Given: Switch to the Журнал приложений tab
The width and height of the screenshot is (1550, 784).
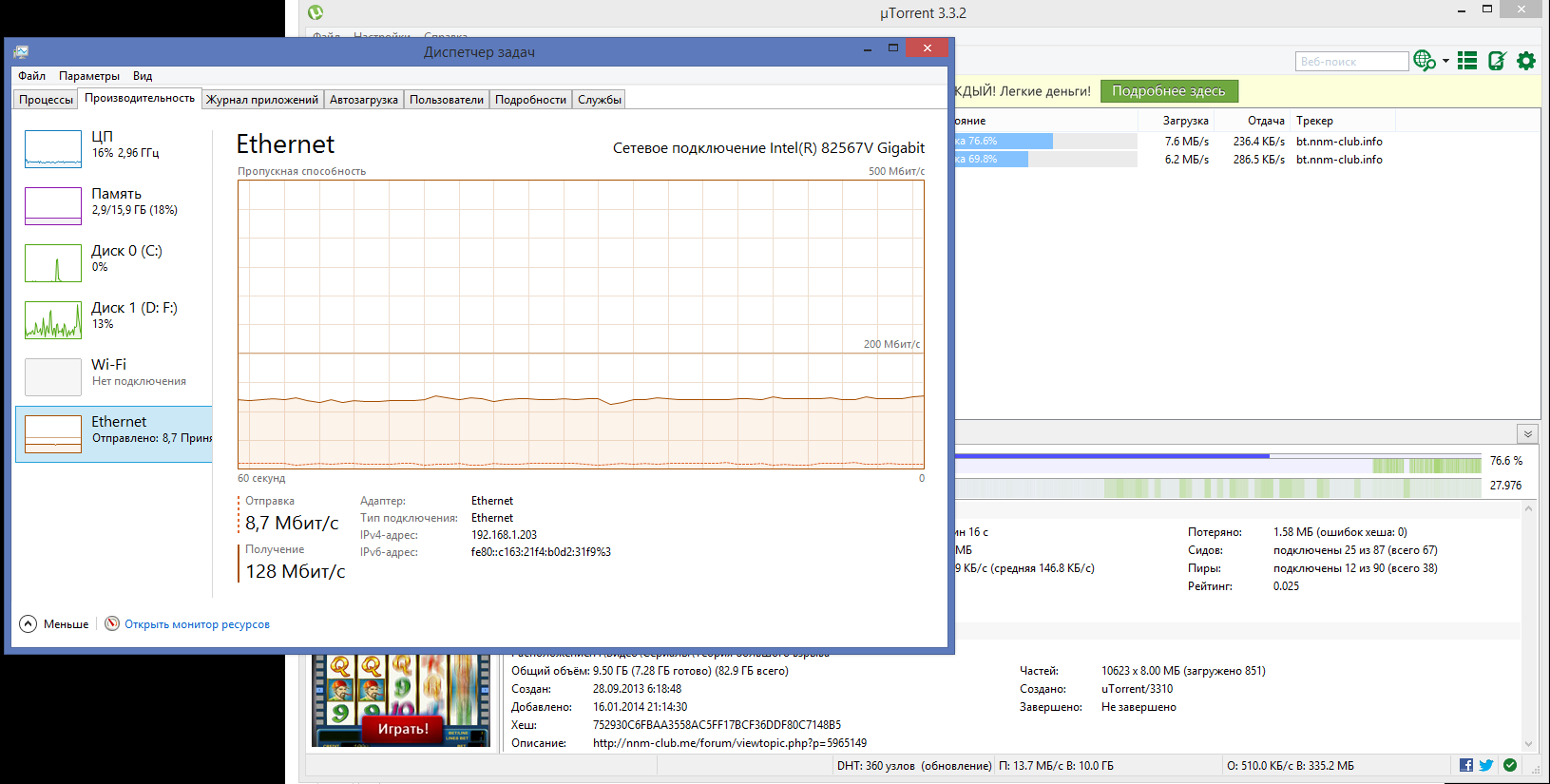Looking at the screenshot, I should (x=262, y=100).
